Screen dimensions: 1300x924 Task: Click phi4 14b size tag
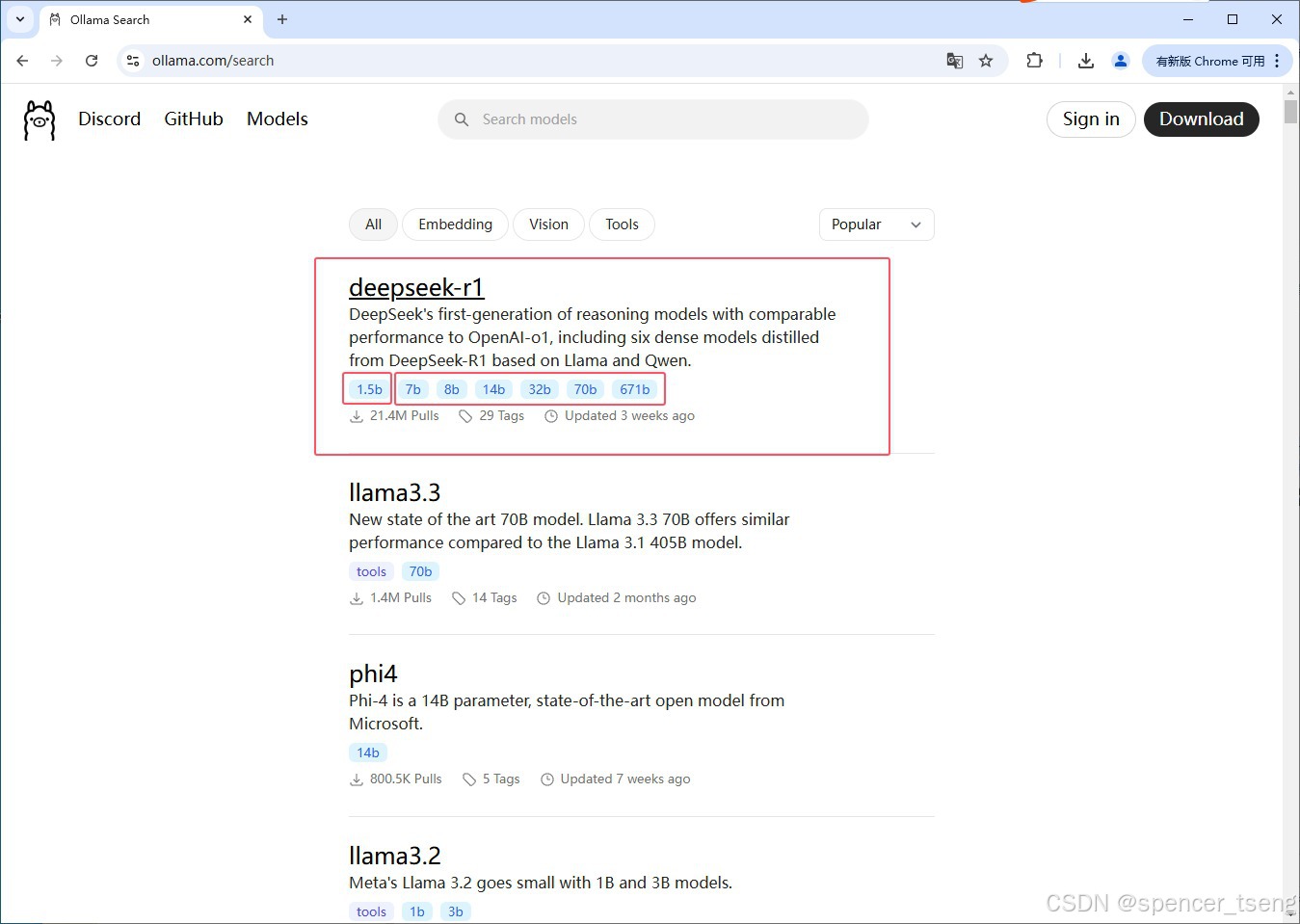[367, 752]
